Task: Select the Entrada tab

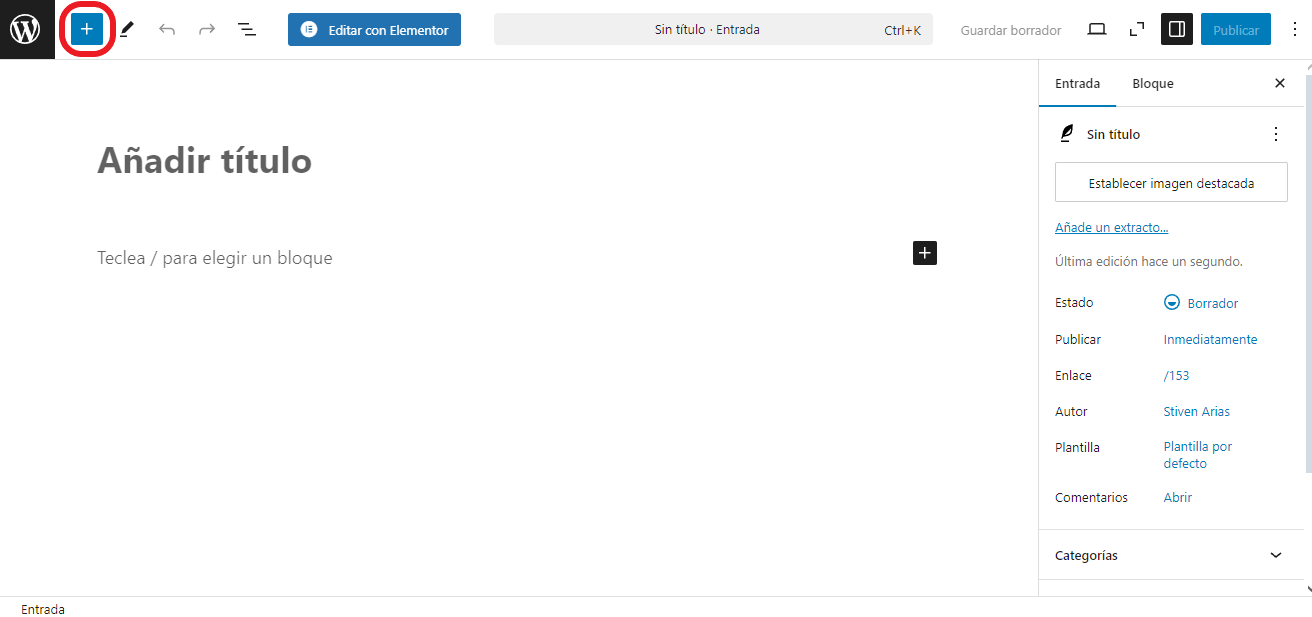Action: point(1077,83)
